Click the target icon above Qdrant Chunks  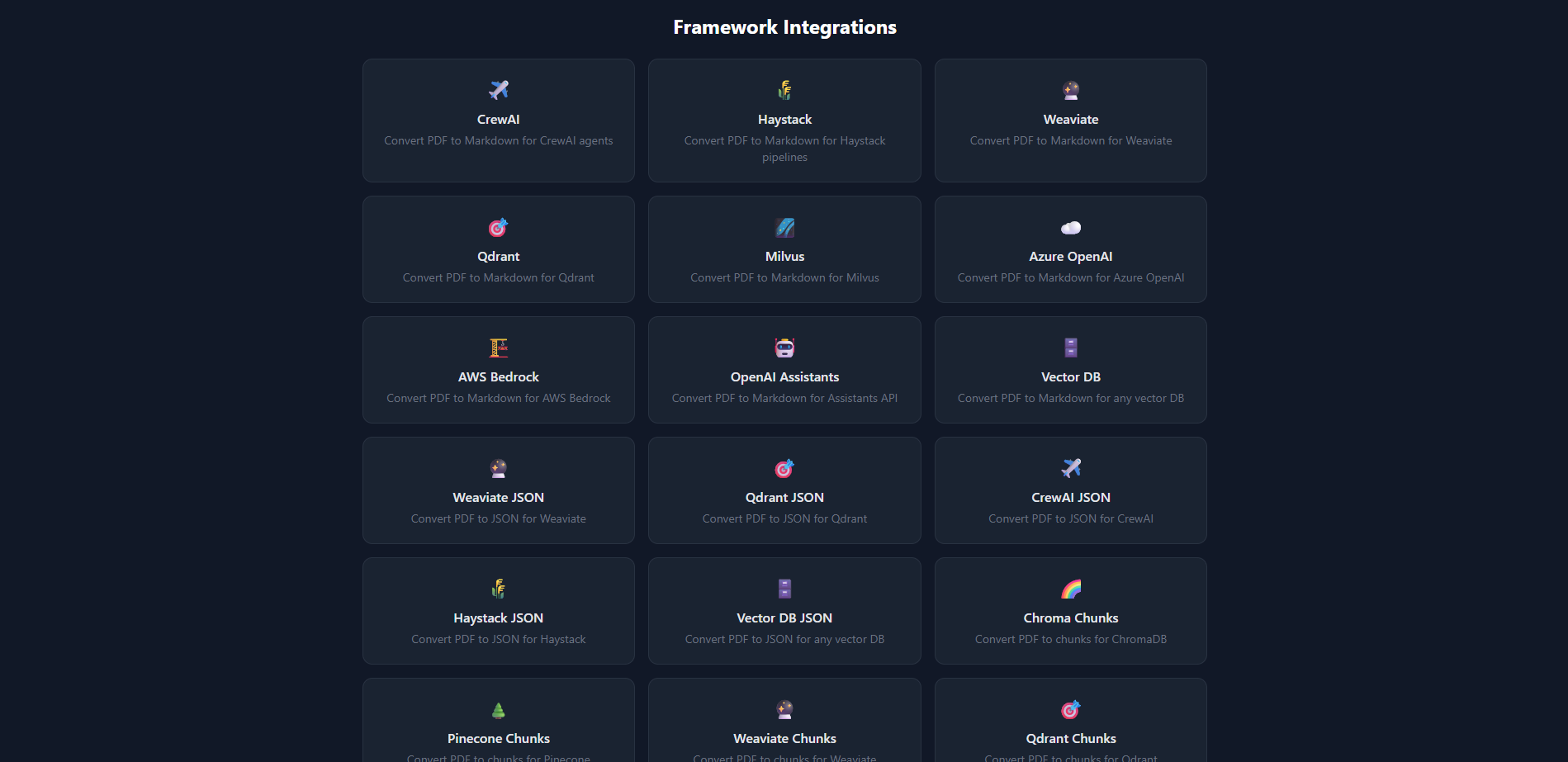click(x=1071, y=709)
